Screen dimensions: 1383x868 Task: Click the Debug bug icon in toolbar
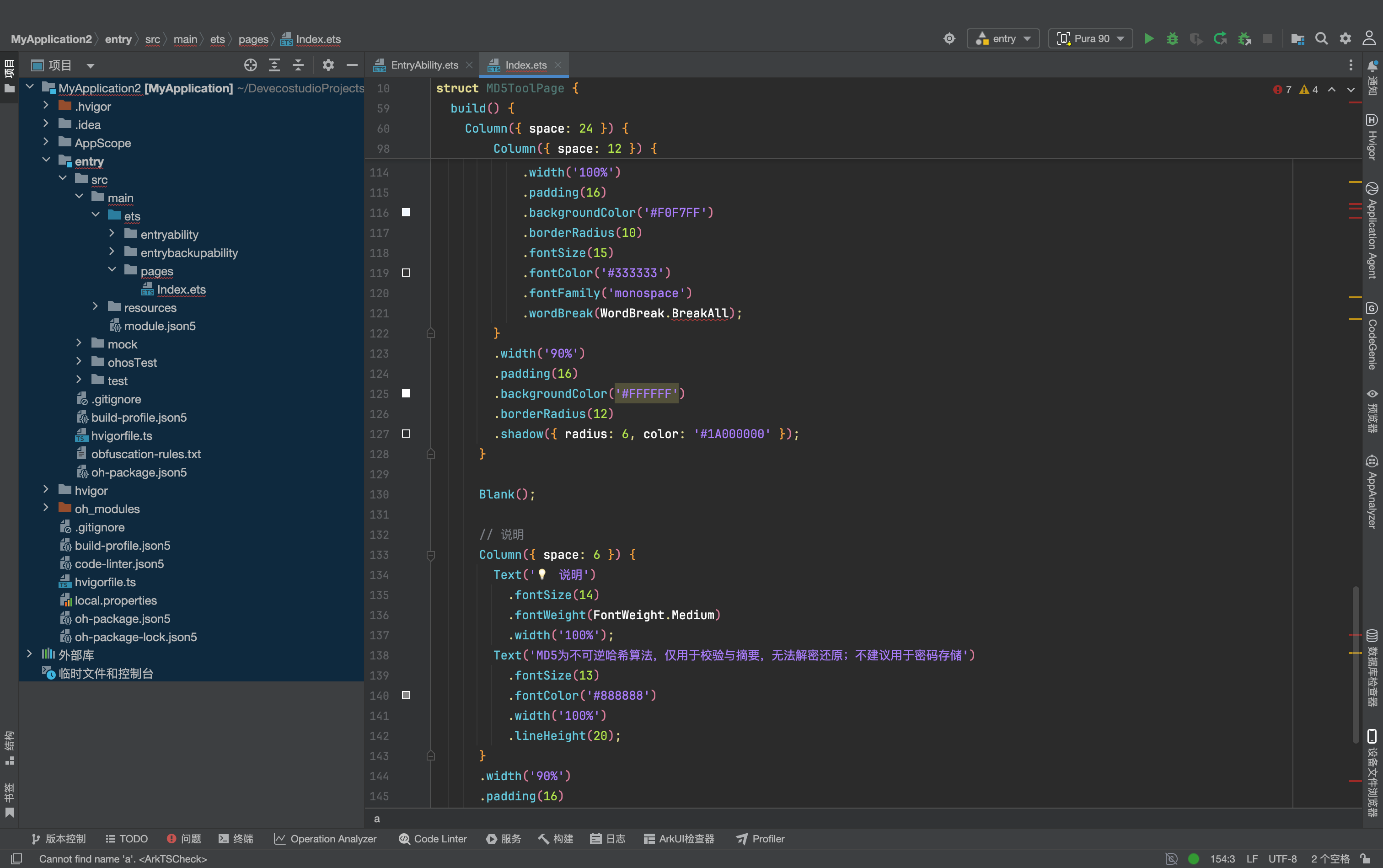pyautogui.click(x=1172, y=38)
